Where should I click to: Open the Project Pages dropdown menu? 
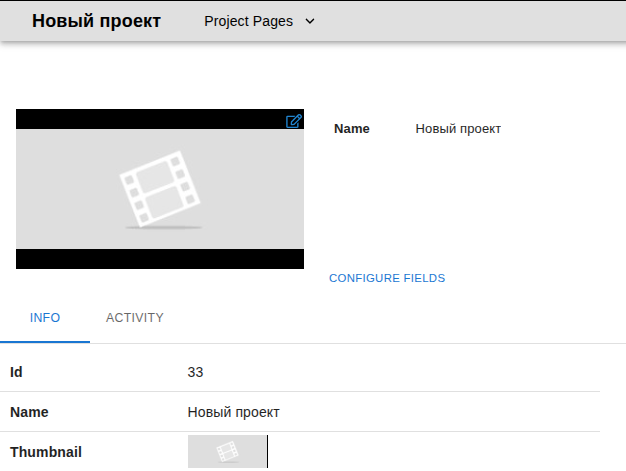pos(250,21)
